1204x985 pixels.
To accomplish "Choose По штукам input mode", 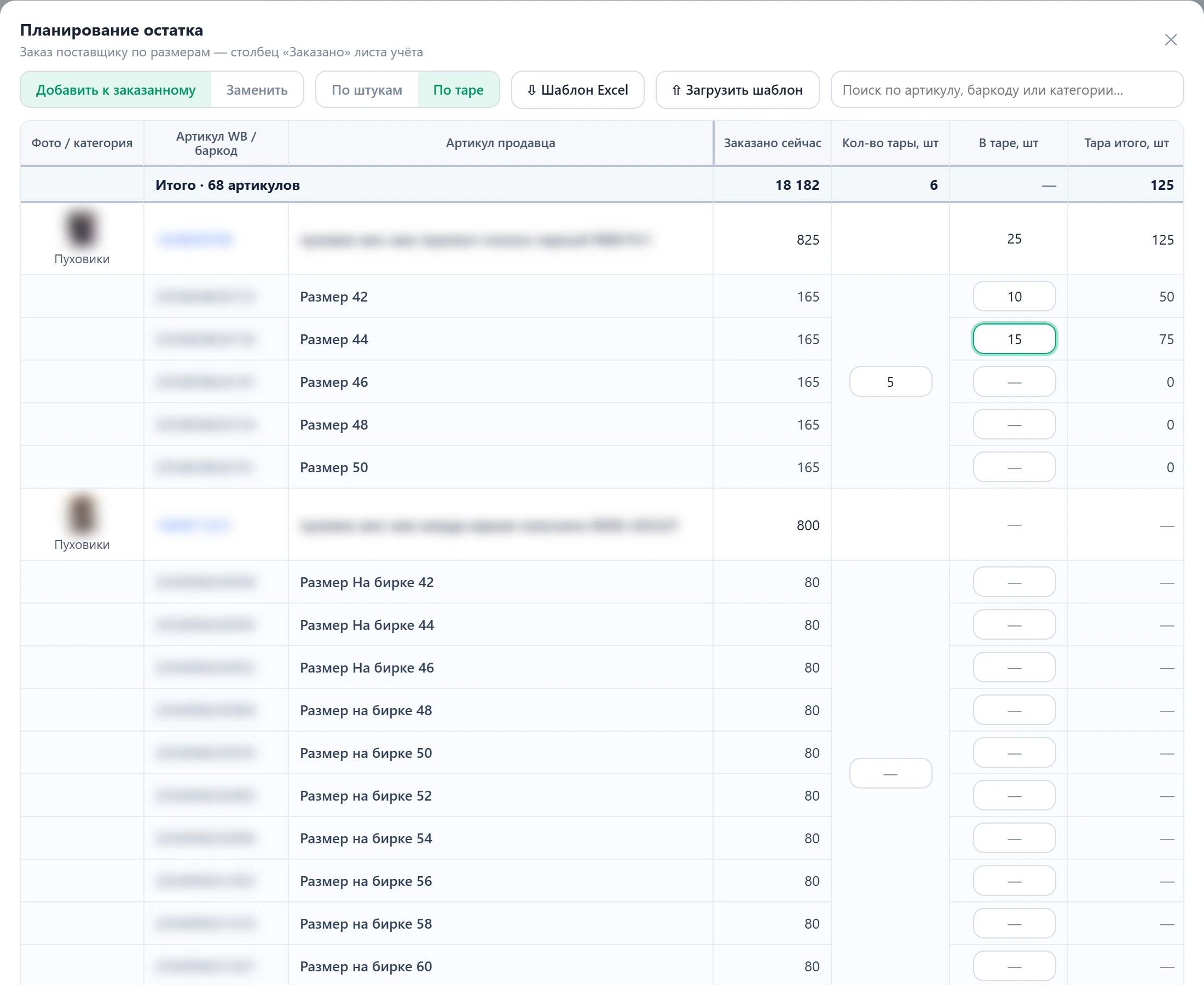I will pyautogui.click(x=367, y=90).
